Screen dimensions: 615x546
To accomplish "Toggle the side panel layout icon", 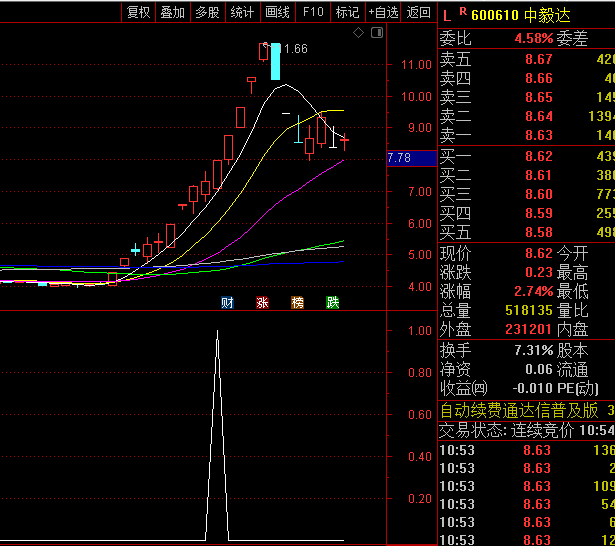I will (376, 33).
